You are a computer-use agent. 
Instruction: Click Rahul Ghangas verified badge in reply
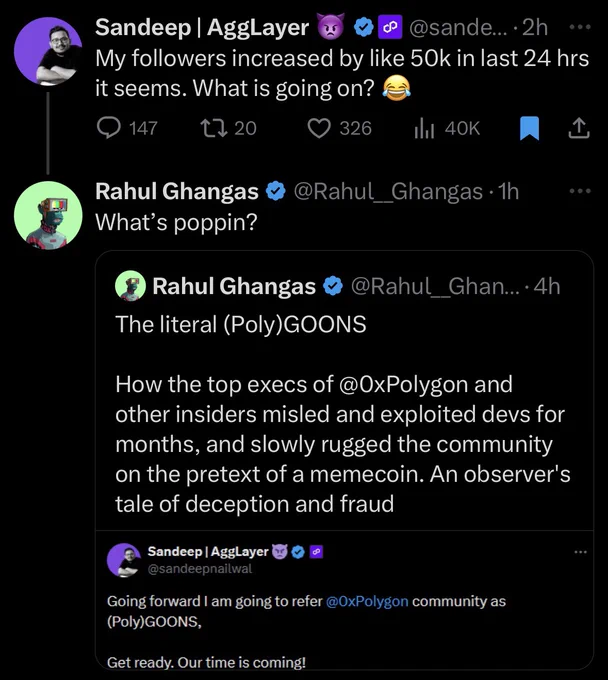[275, 191]
